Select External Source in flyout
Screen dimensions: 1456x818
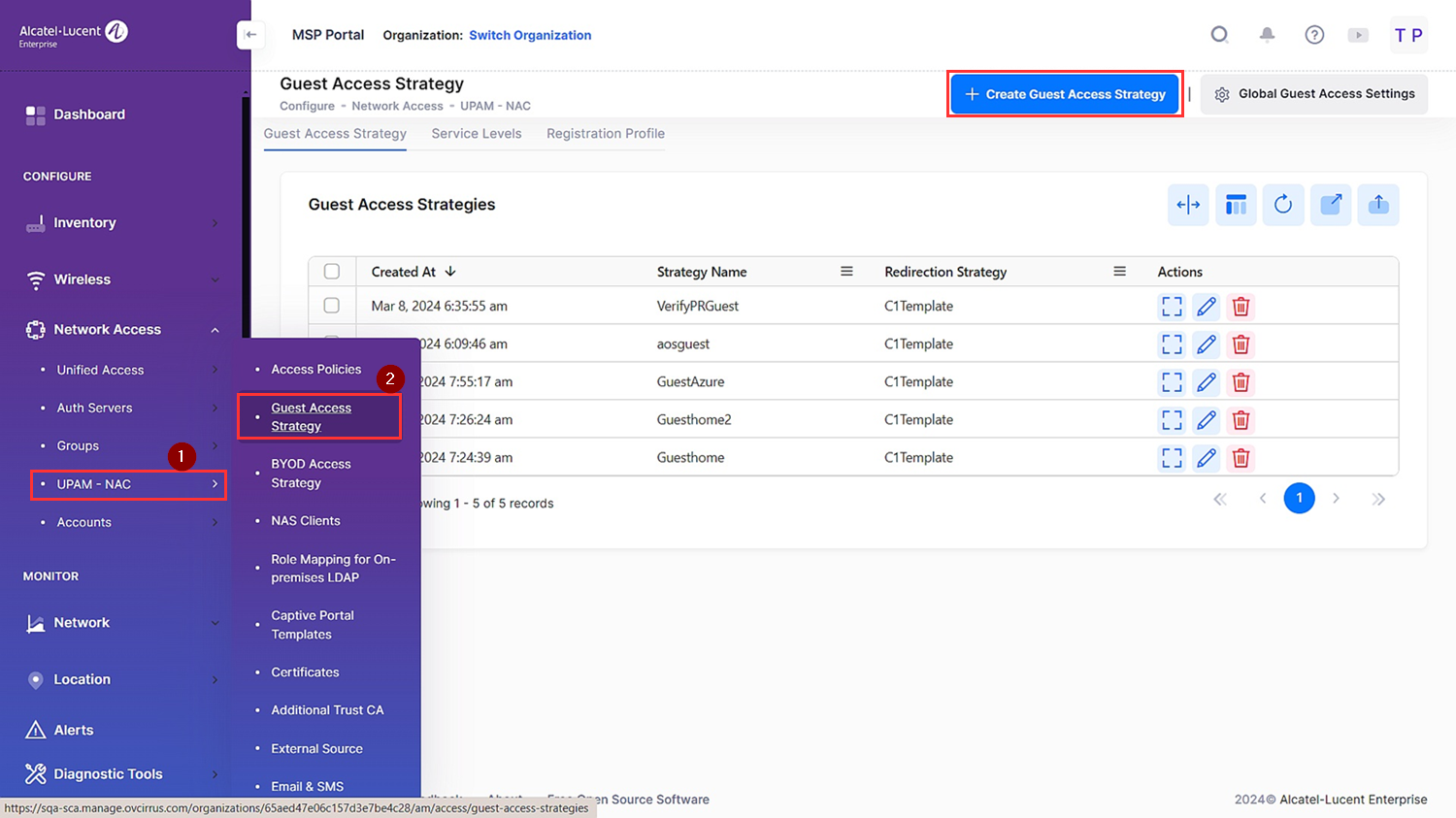[x=316, y=749]
